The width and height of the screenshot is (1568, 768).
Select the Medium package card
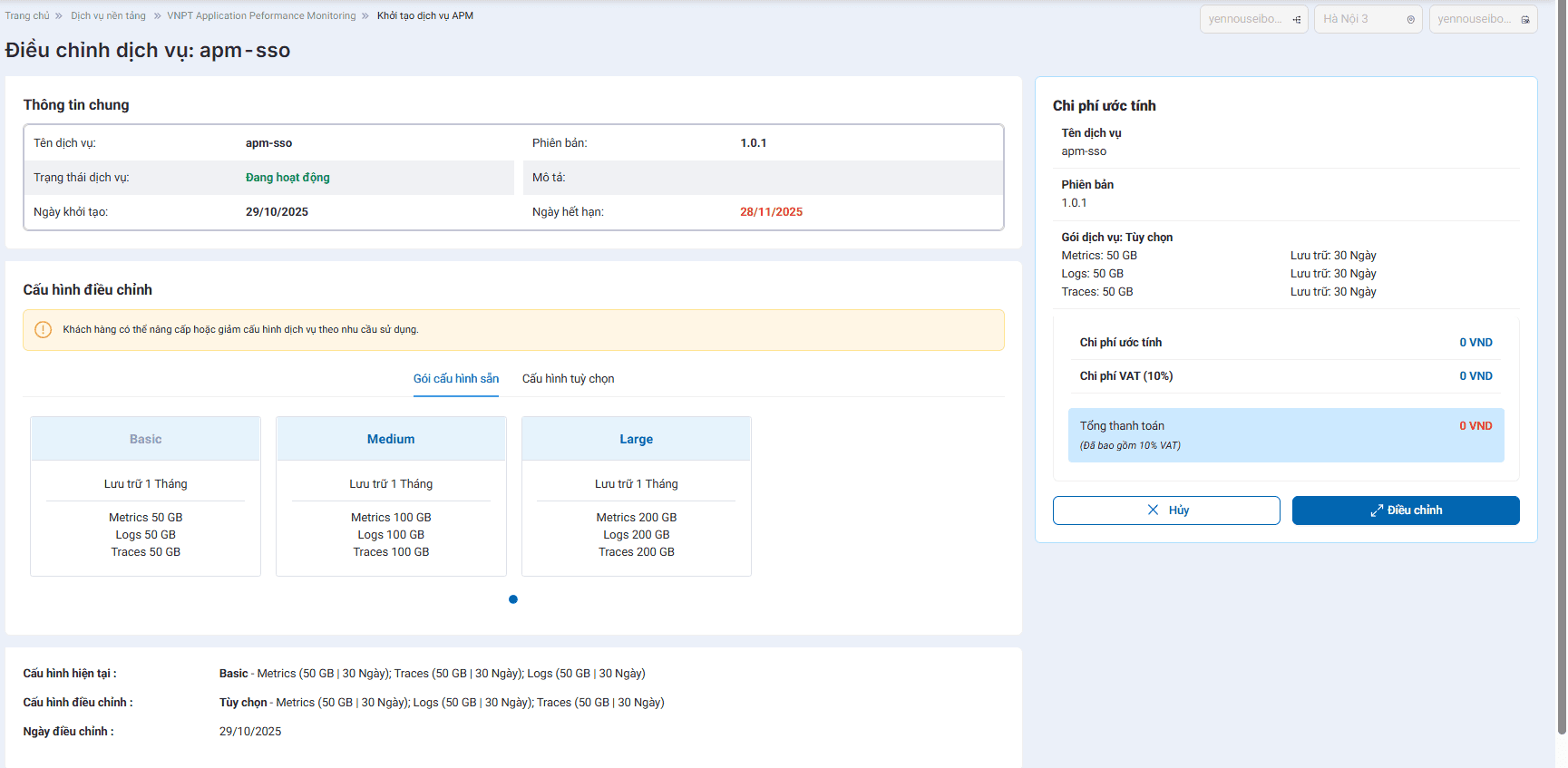tap(391, 496)
